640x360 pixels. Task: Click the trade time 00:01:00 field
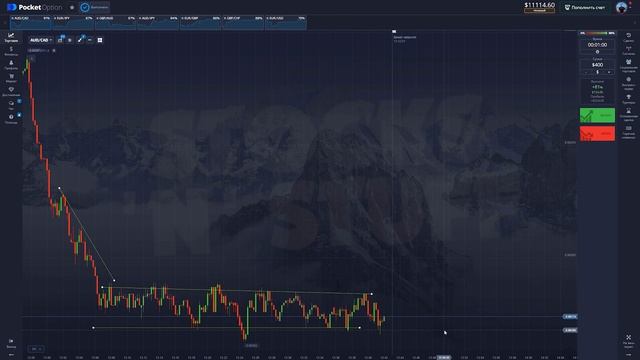597,45
